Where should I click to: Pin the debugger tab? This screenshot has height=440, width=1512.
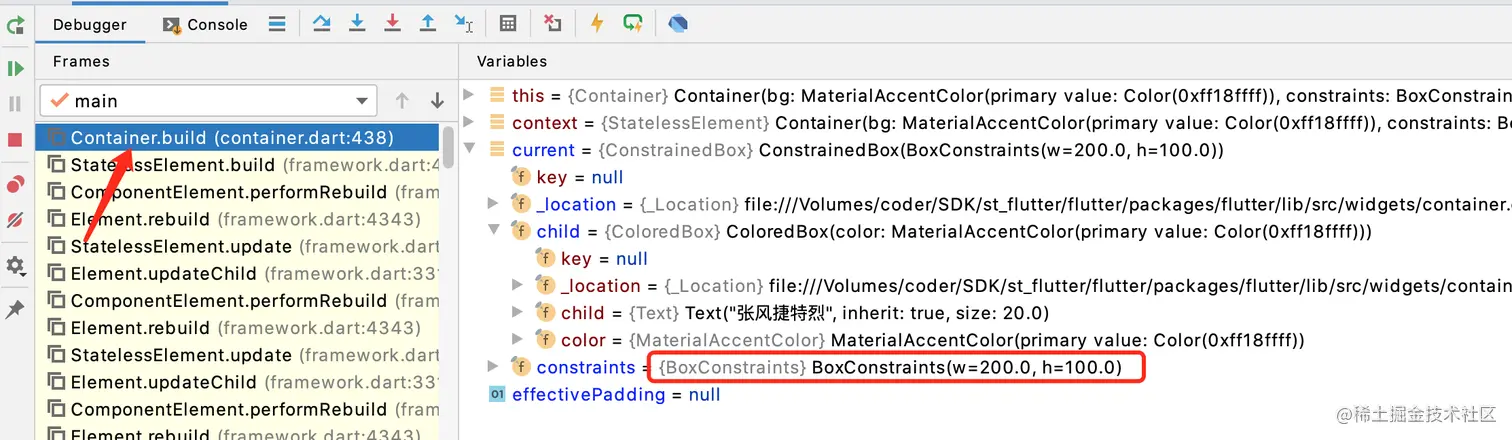[15, 310]
